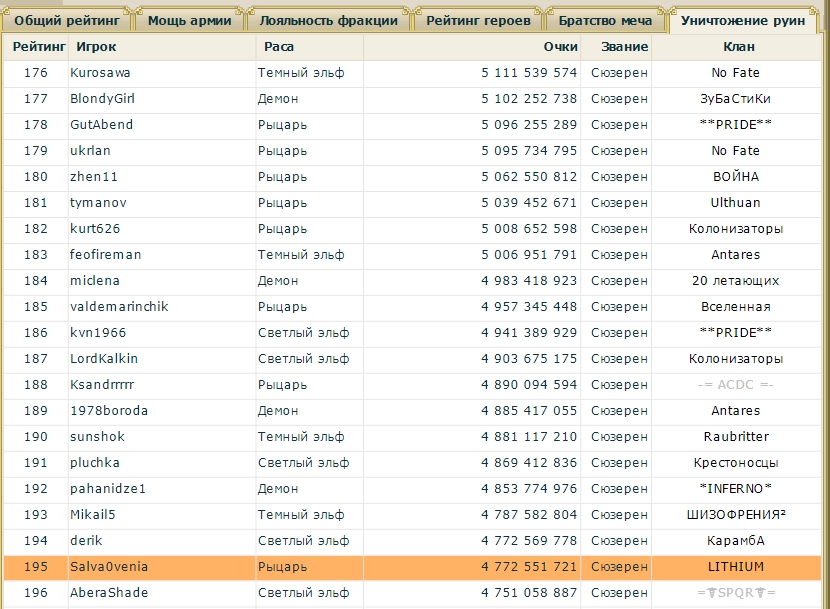Click the Крестоносцы clan name

(735, 463)
